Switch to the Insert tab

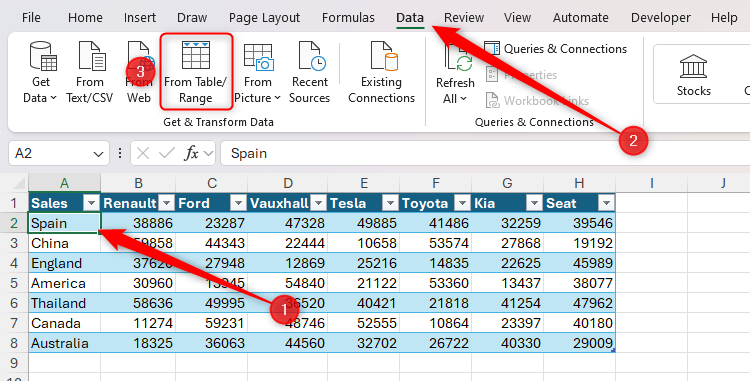pyautogui.click(x=140, y=18)
